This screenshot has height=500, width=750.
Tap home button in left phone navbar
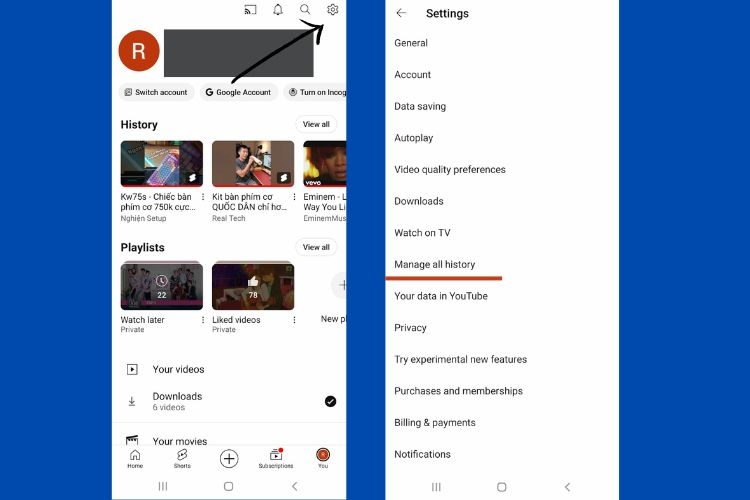(x=229, y=486)
